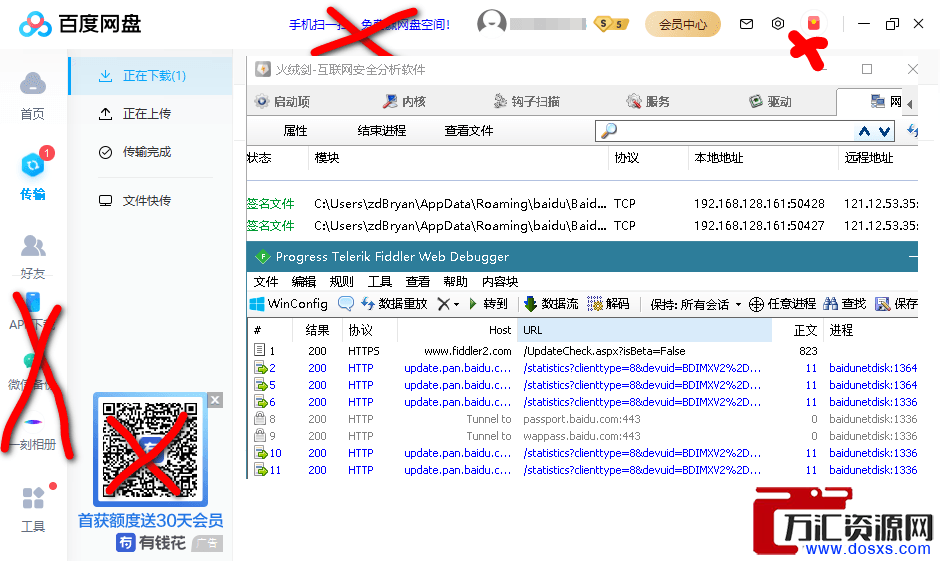
Task: Close the QR code advertisement
Action: (x=216, y=400)
